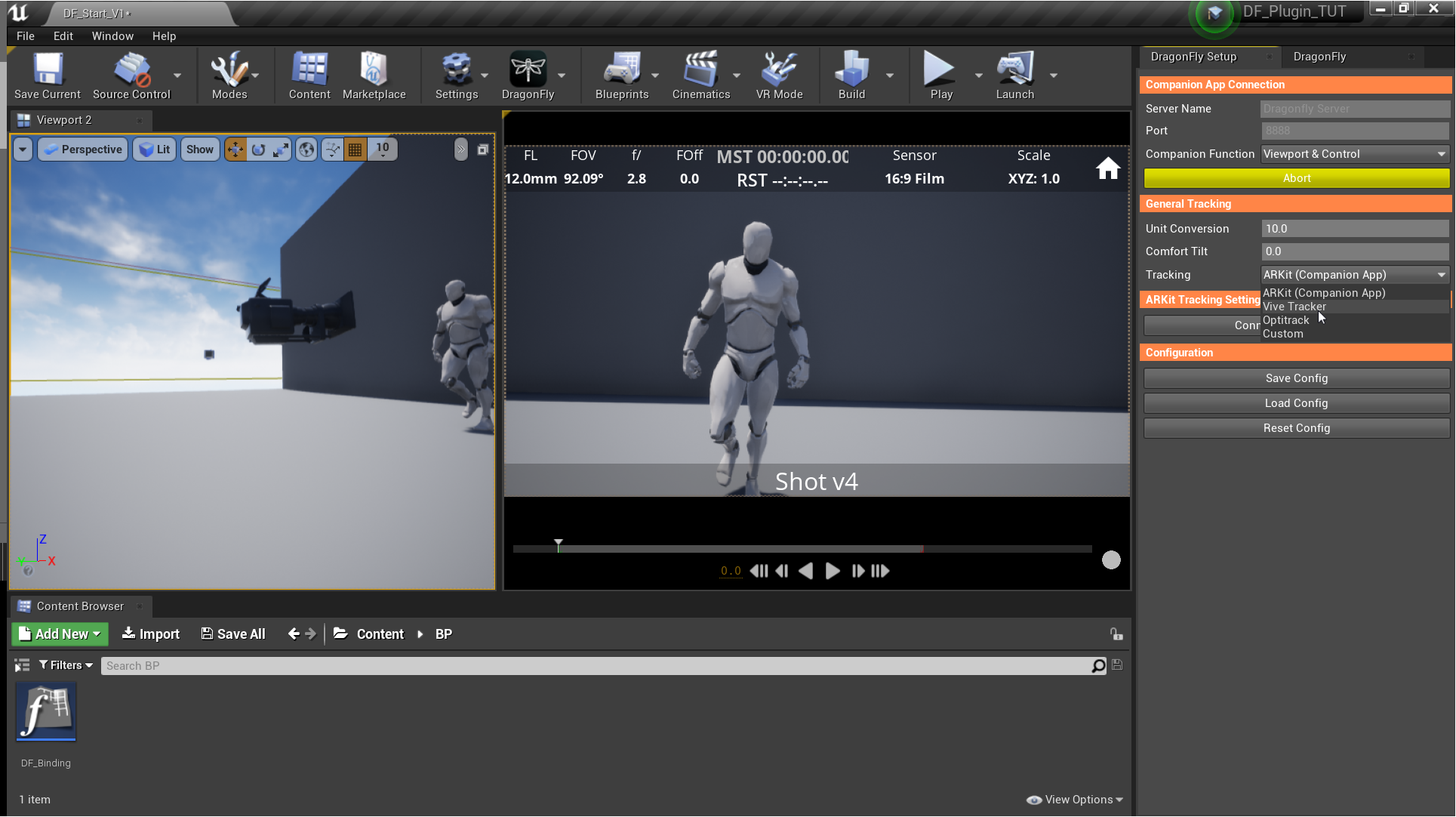Image resolution: width=1456 pixels, height=817 pixels.
Task: Click the Settings gear toolbar icon
Action: pyautogui.click(x=457, y=76)
